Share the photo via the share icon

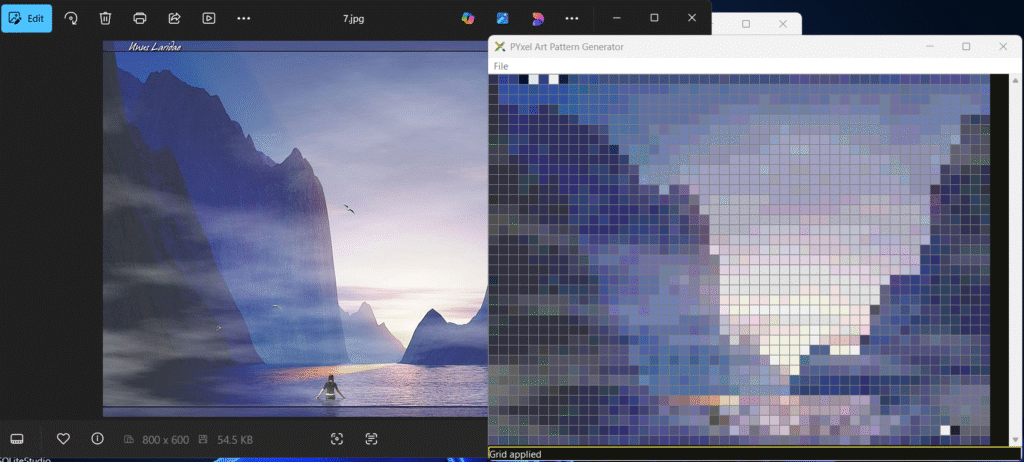pyautogui.click(x=174, y=18)
